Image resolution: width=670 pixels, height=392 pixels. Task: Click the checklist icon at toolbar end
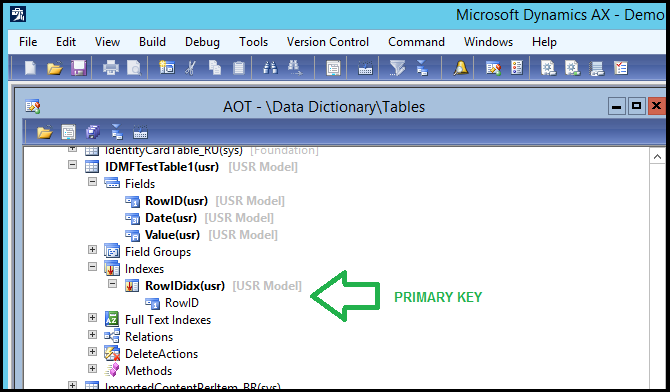(620, 68)
